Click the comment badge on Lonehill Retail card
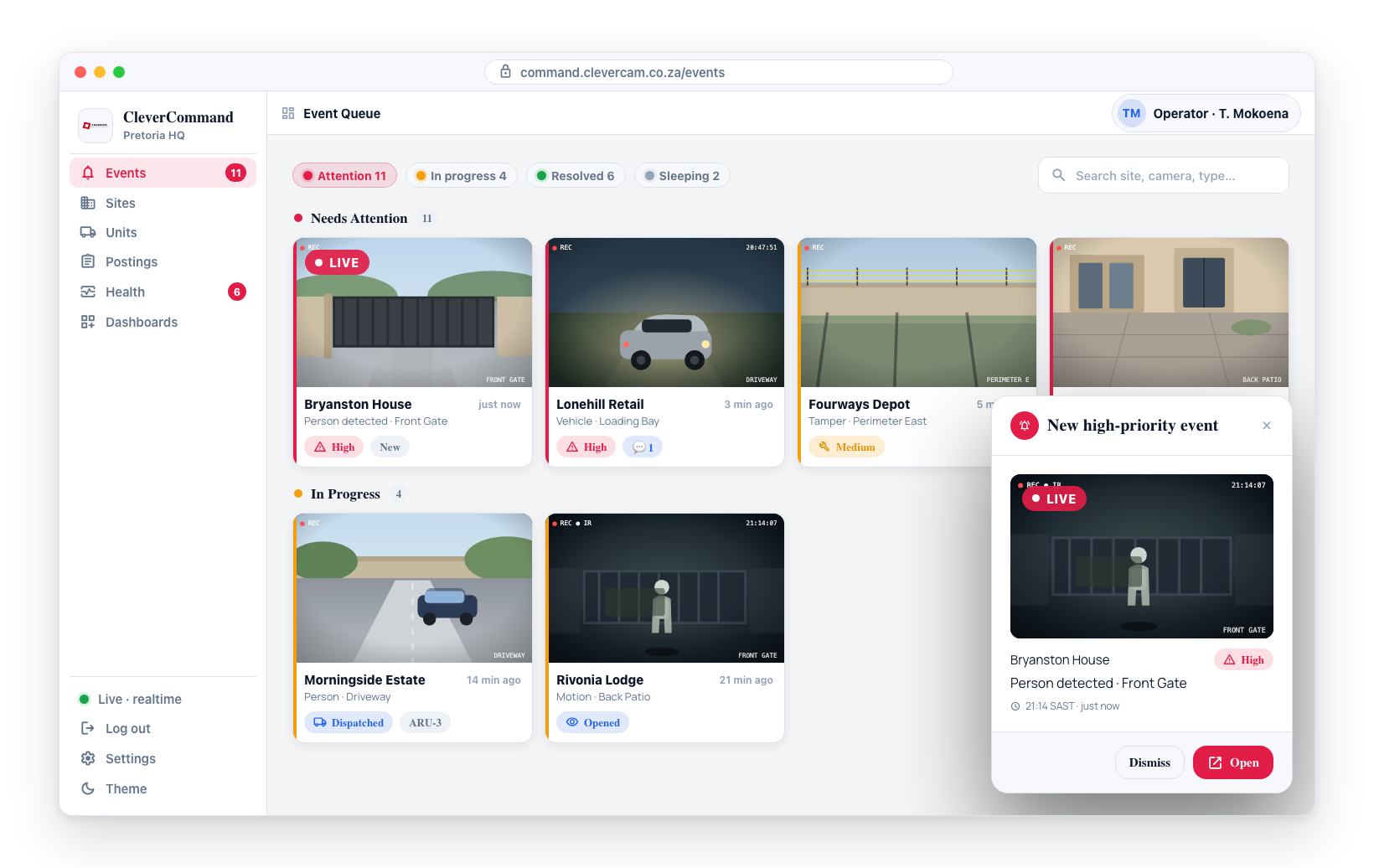This screenshot has width=1374, height=868. point(643,447)
